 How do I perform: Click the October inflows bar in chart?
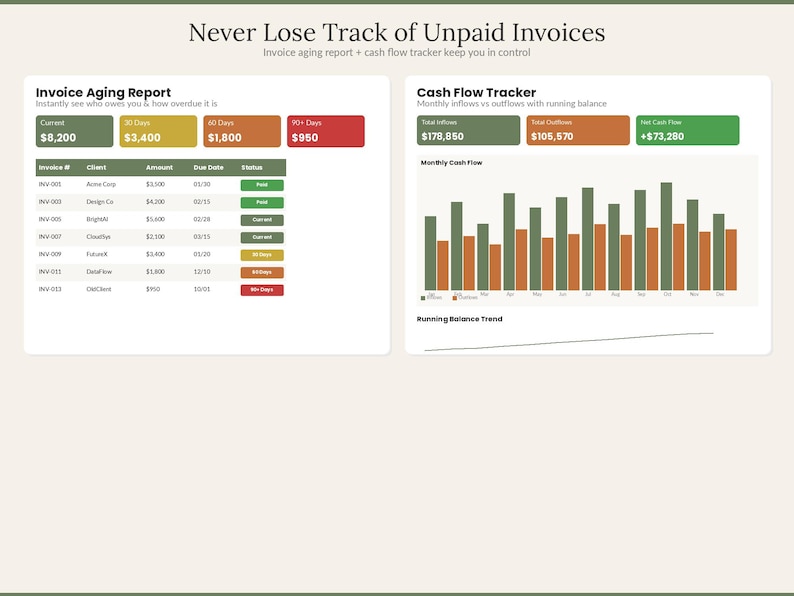[x=666, y=236]
